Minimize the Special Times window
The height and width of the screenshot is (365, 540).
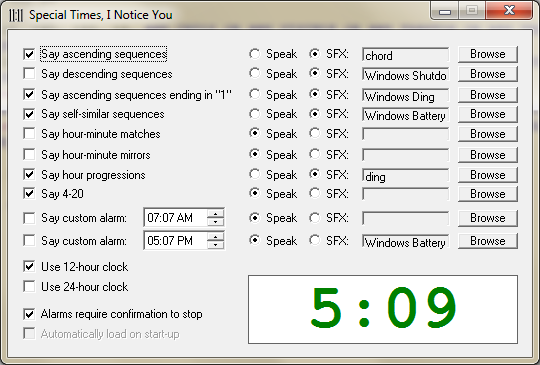coord(445,11)
